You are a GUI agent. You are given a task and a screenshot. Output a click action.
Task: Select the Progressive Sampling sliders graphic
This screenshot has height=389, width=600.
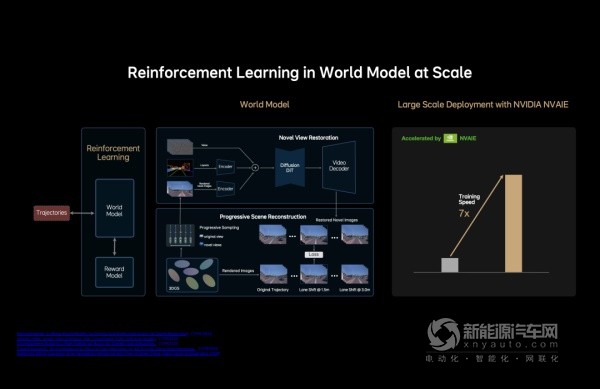tap(180, 235)
